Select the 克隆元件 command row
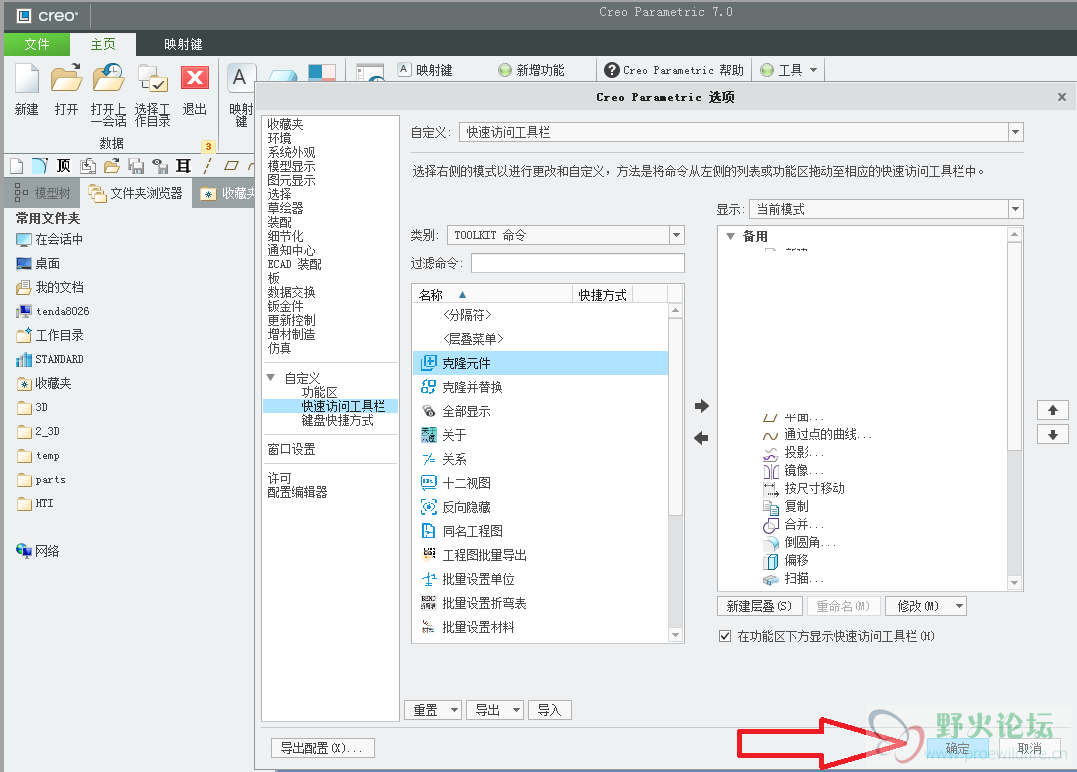Viewport: 1077px width, 772px height. tap(540, 363)
